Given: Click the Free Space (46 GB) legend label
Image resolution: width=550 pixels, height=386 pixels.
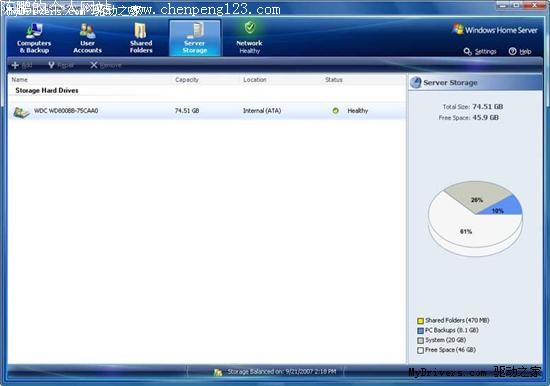Looking at the screenshot, I should pos(450,350).
